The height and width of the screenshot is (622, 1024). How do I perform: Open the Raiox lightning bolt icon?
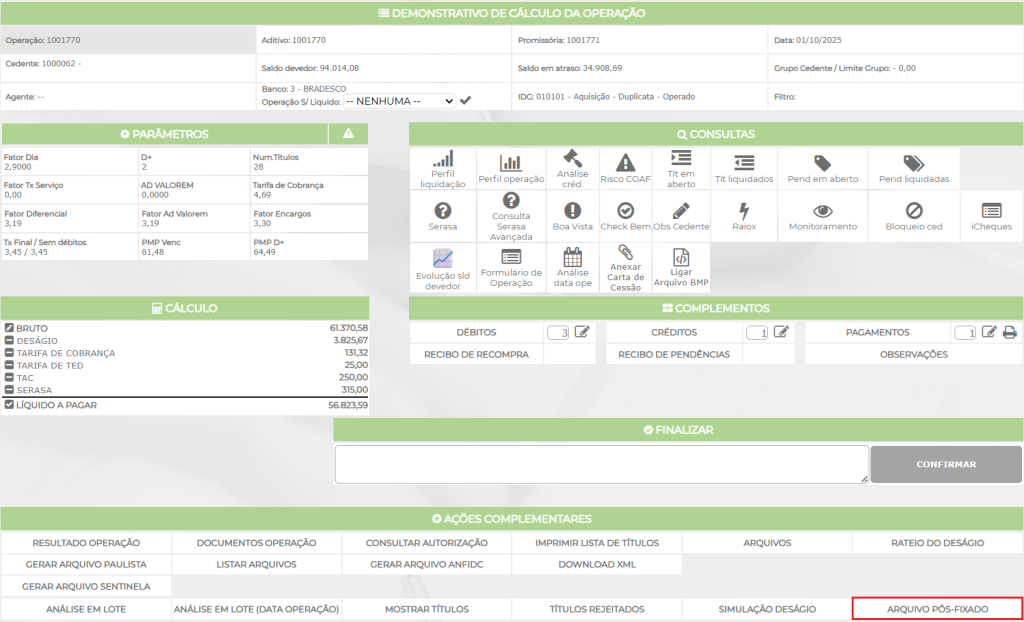point(743,211)
